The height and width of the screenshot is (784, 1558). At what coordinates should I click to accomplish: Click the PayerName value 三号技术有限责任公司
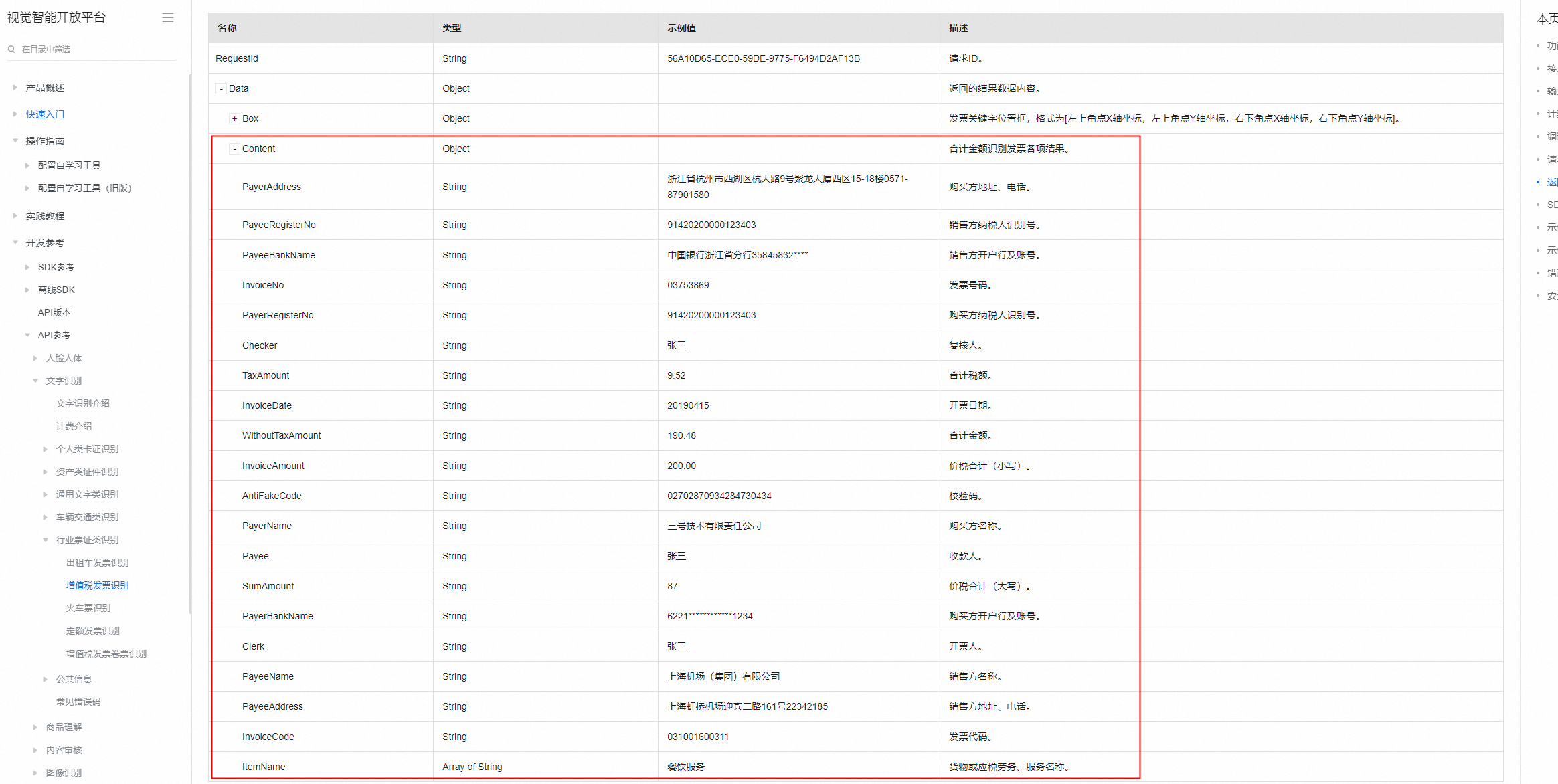714,526
